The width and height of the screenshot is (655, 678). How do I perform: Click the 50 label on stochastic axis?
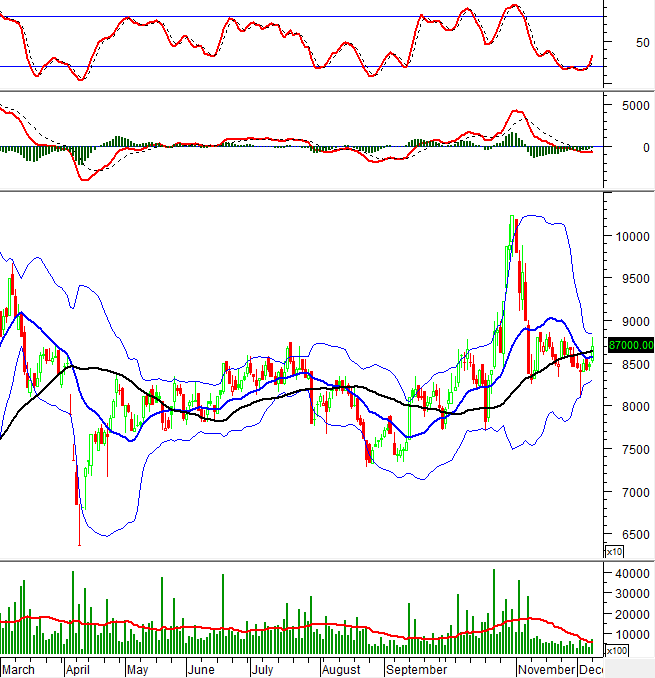tap(627, 43)
